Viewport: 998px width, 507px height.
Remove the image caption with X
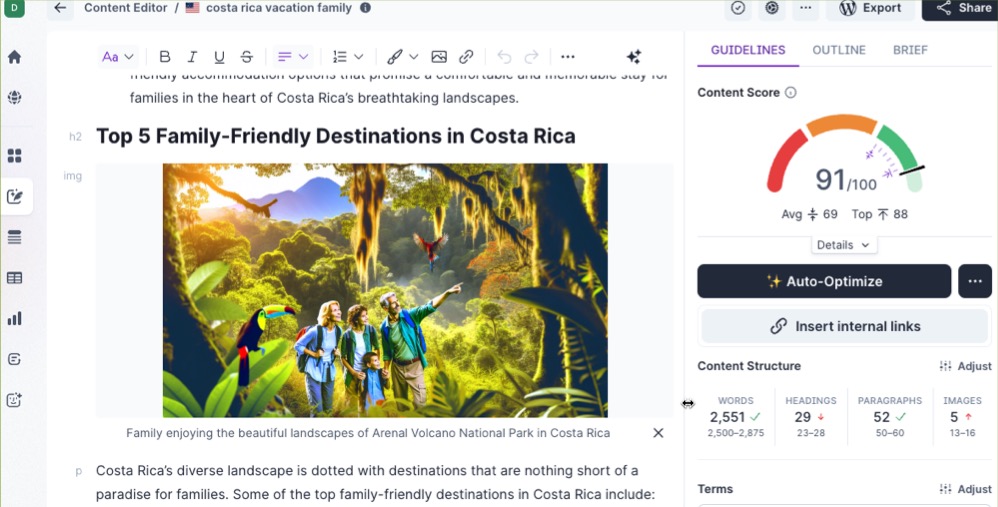pos(658,433)
